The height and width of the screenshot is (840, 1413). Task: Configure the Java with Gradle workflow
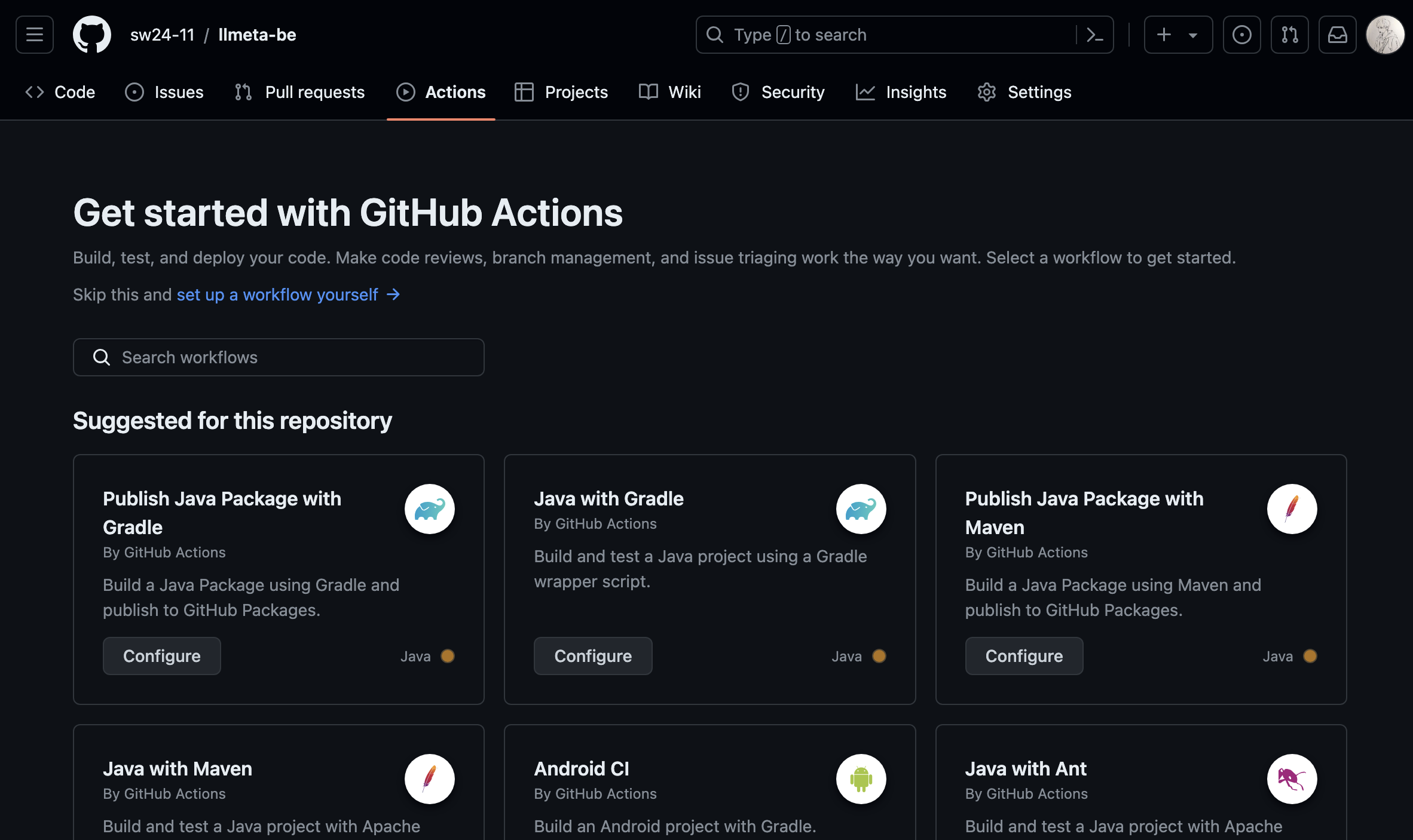tap(592, 655)
